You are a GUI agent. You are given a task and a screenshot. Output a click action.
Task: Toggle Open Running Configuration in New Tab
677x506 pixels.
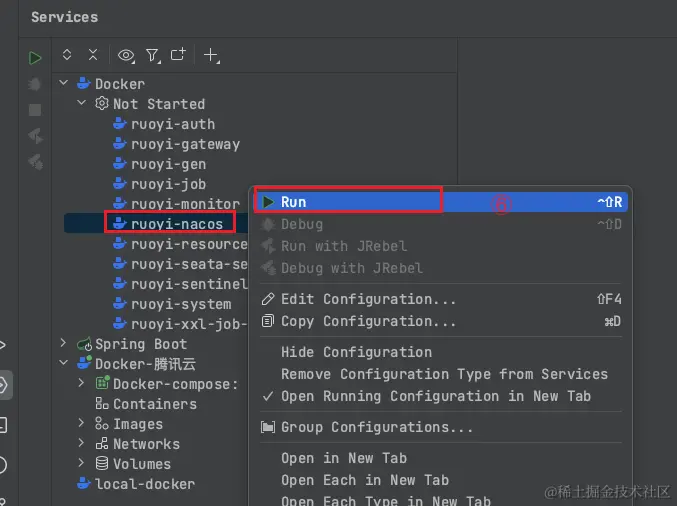440,396
